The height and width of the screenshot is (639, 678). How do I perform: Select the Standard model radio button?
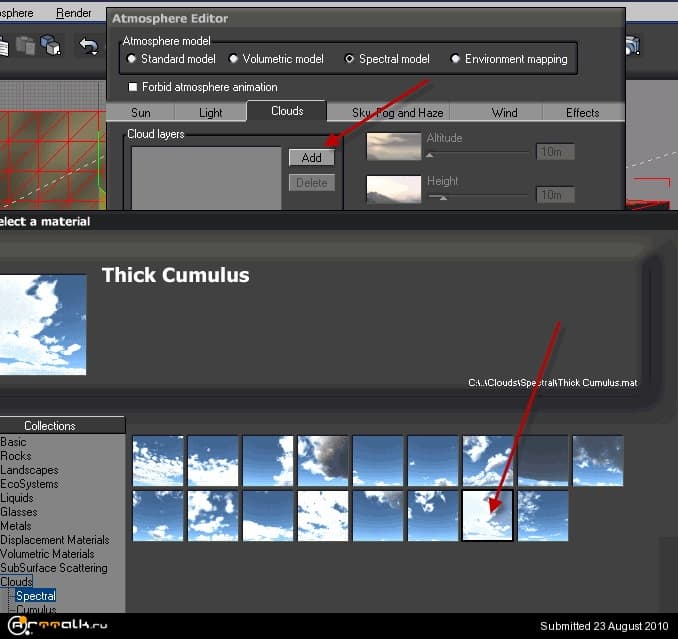click(131, 58)
